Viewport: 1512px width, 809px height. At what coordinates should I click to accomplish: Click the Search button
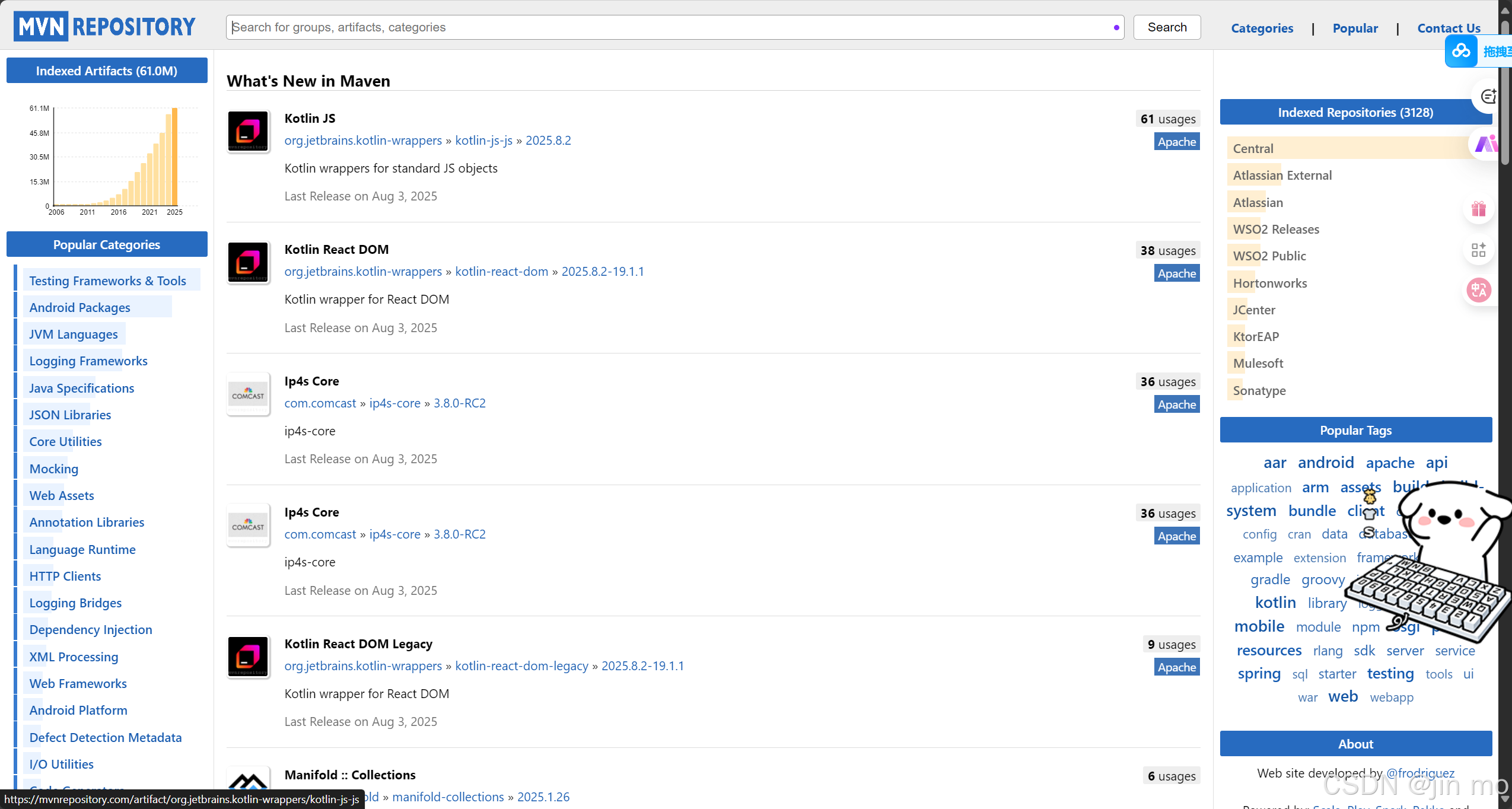click(1167, 27)
